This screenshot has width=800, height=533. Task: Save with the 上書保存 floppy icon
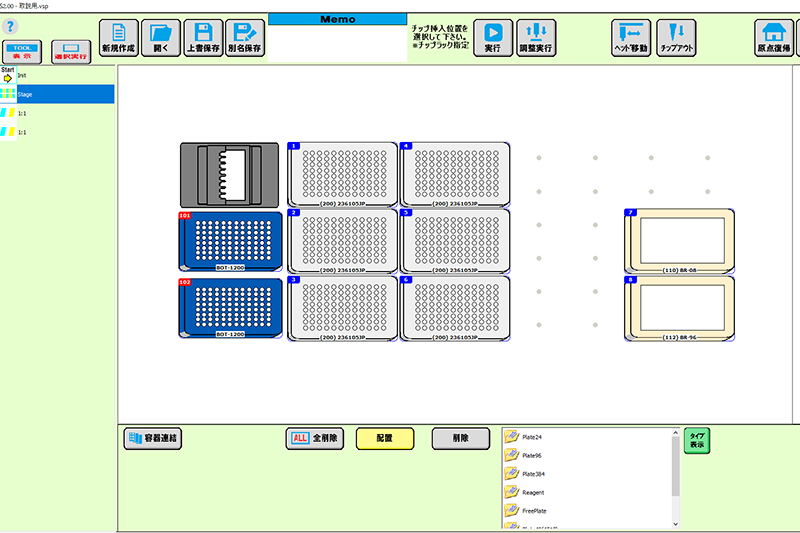click(203, 38)
